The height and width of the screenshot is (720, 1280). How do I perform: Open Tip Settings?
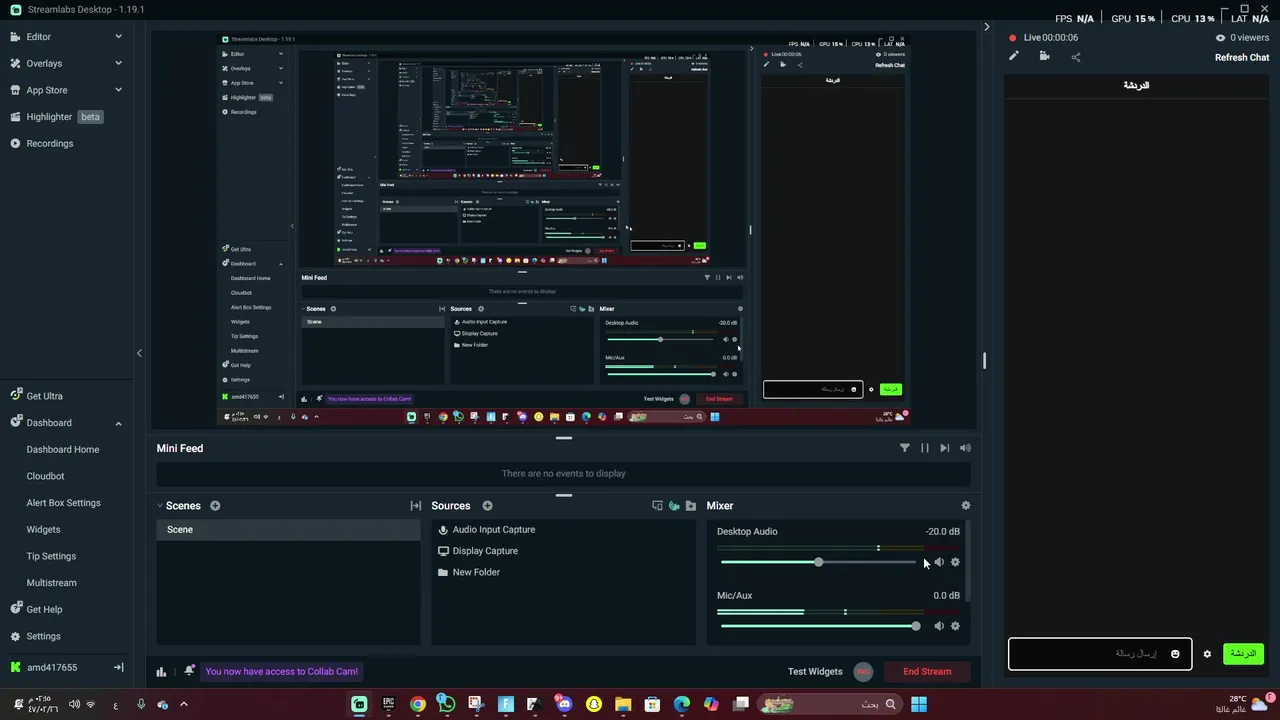51,556
